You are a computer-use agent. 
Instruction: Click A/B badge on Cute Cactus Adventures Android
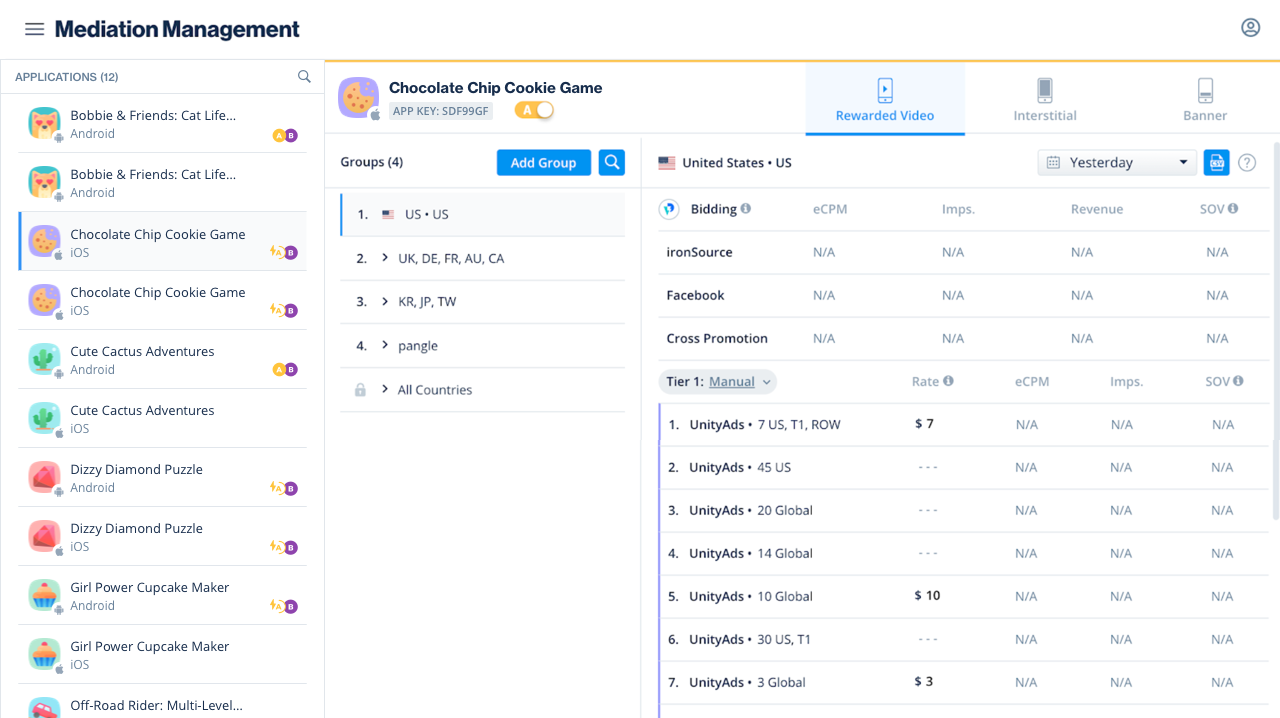(x=285, y=370)
